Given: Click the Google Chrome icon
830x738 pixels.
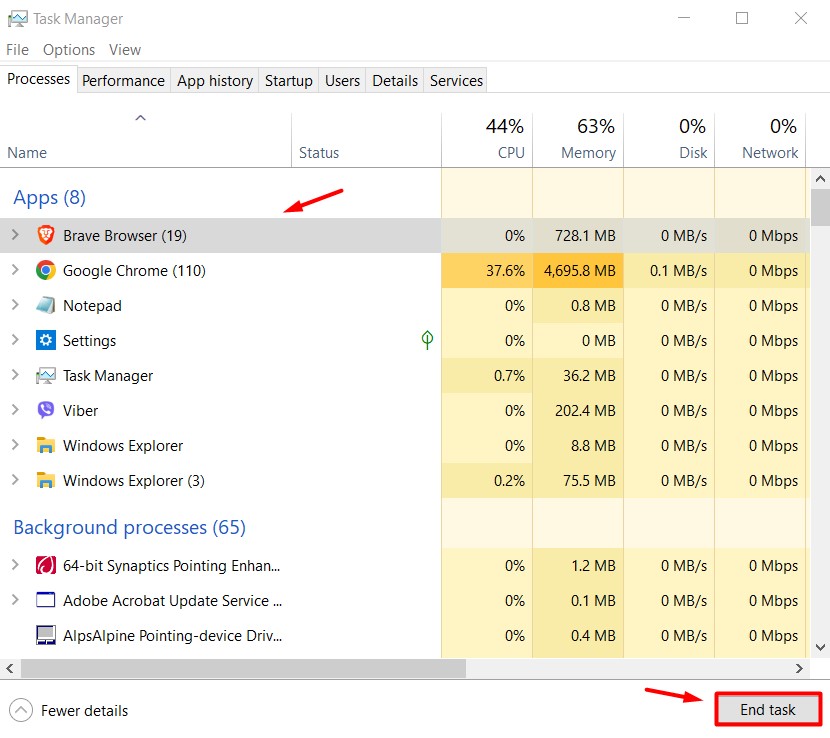Looking at the screenshot, I should [46, 270].
